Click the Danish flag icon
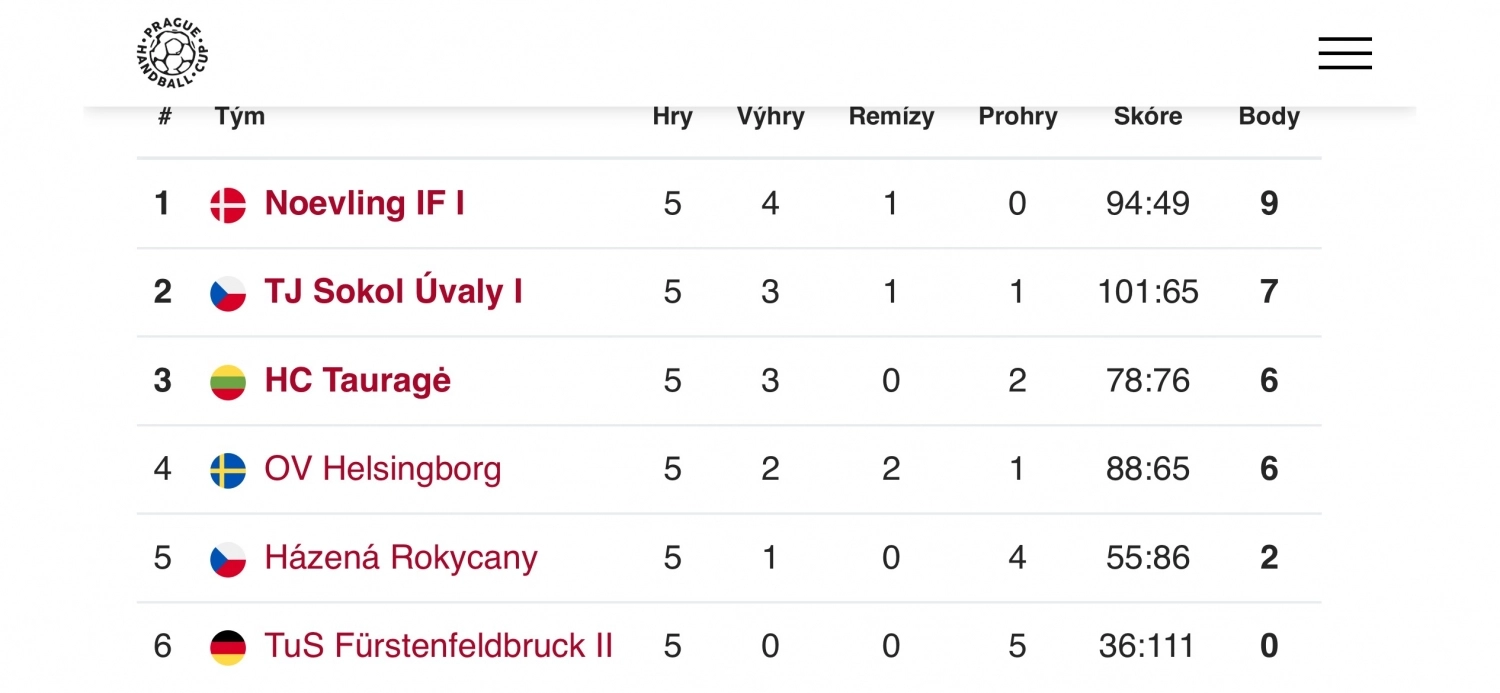Image resolution: width=1500 pixels, height=693 pixels. pos(228,205)
